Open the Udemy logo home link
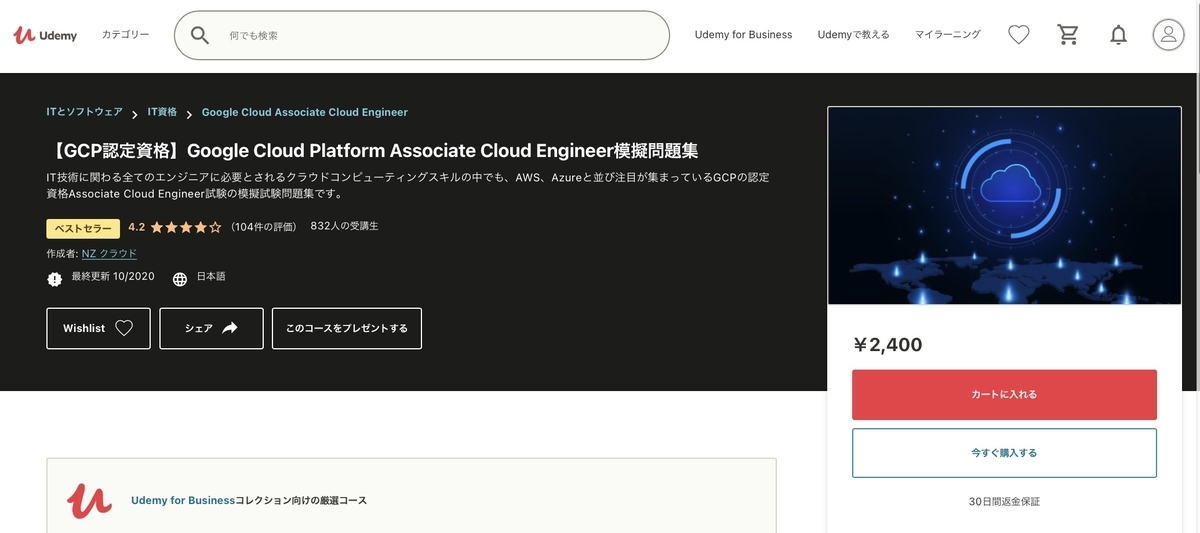This screenshot has width=1200, height=533. pyautogui.click(x=45, y=35)
